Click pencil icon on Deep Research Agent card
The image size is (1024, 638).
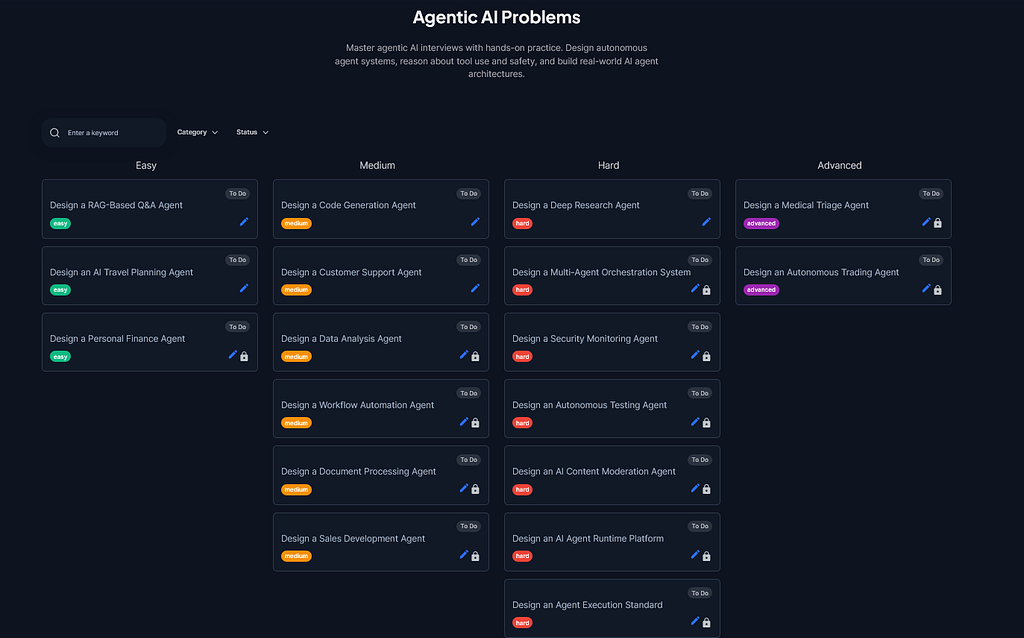[x=706, y=222]
